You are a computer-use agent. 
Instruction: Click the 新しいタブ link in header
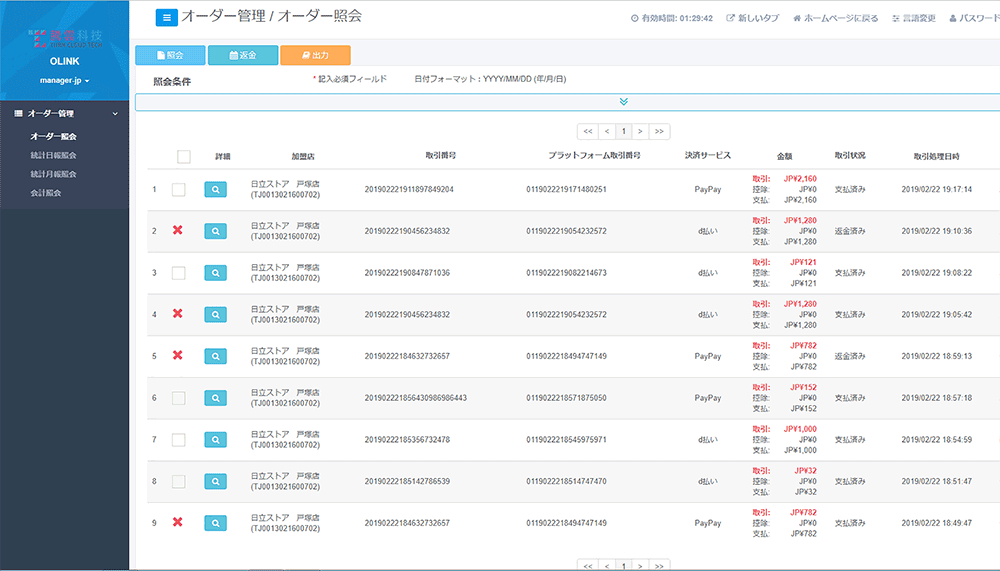(753, 18)
